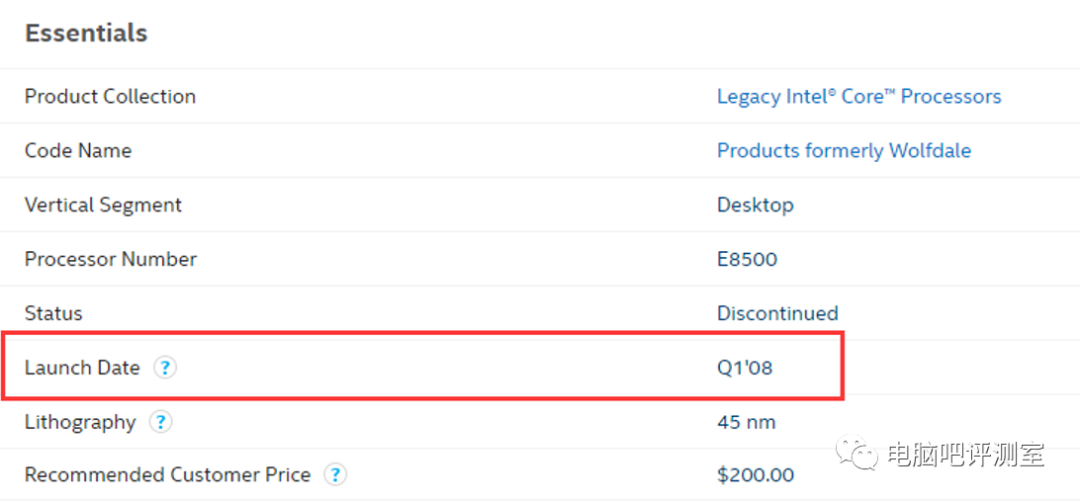Select the $200.00 price value
The image size is (1080, 502).
pos(755,475)
